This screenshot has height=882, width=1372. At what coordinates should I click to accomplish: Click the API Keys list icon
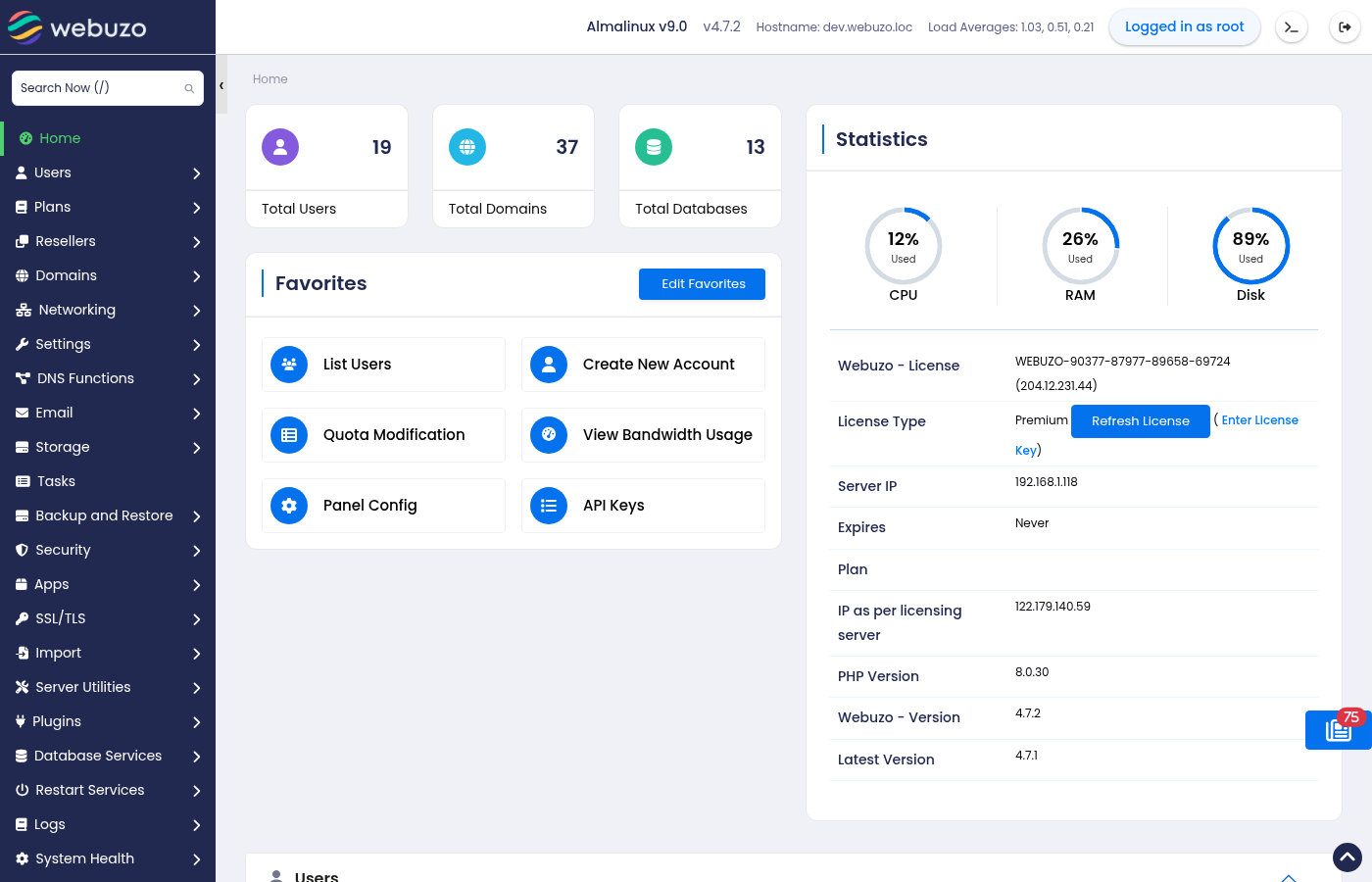tap(549, 506)
